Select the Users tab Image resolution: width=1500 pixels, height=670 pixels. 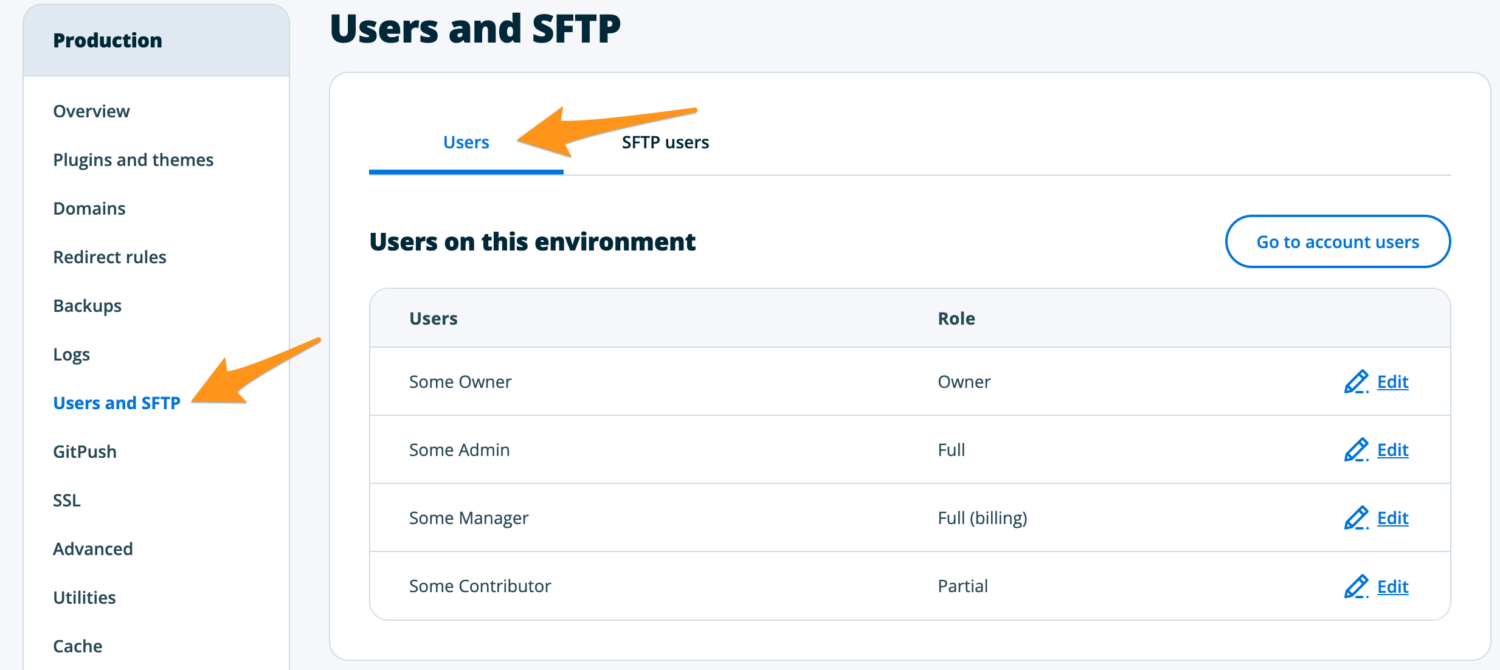(x=465, y=142)
